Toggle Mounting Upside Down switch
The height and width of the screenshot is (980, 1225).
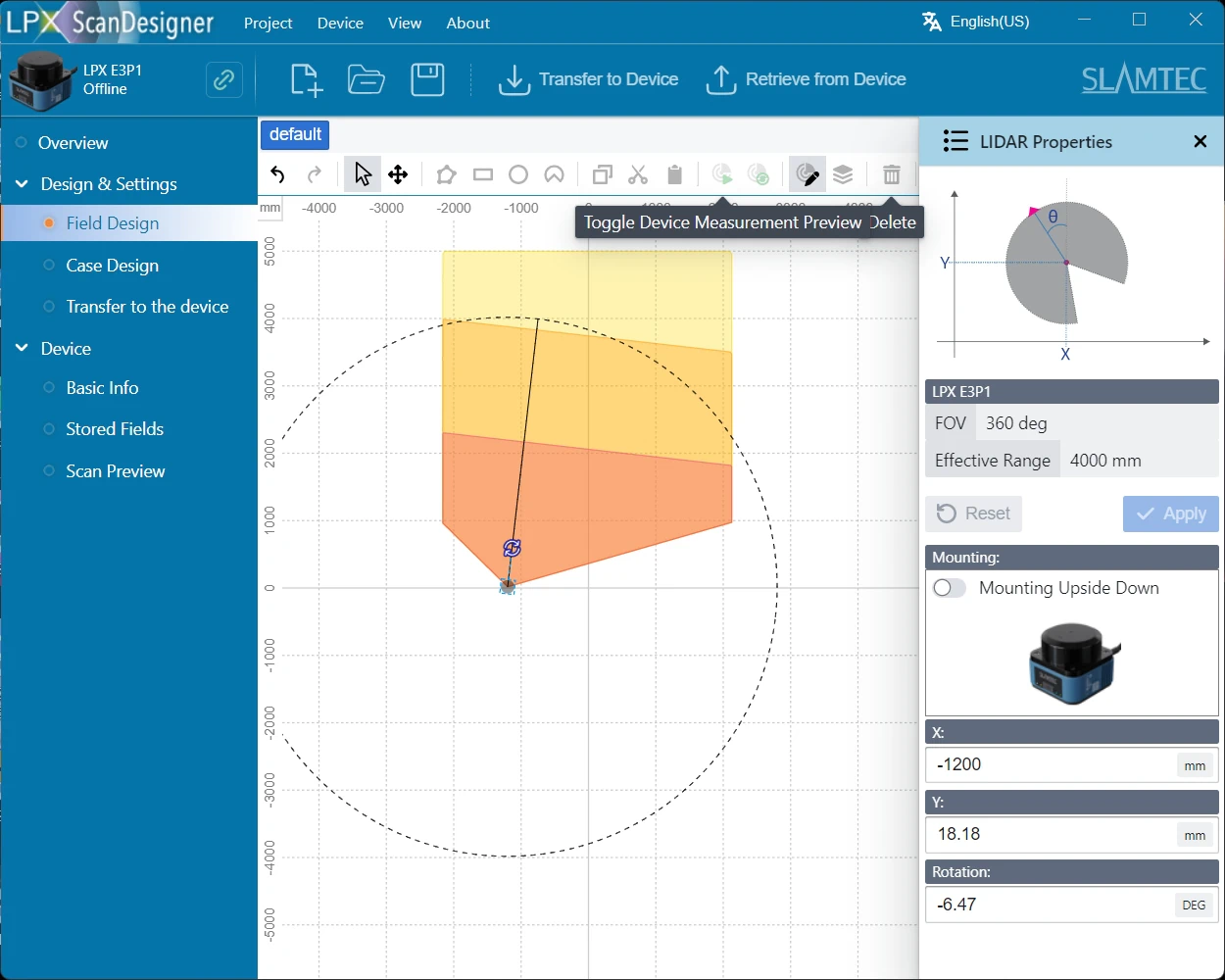point(949,588)
